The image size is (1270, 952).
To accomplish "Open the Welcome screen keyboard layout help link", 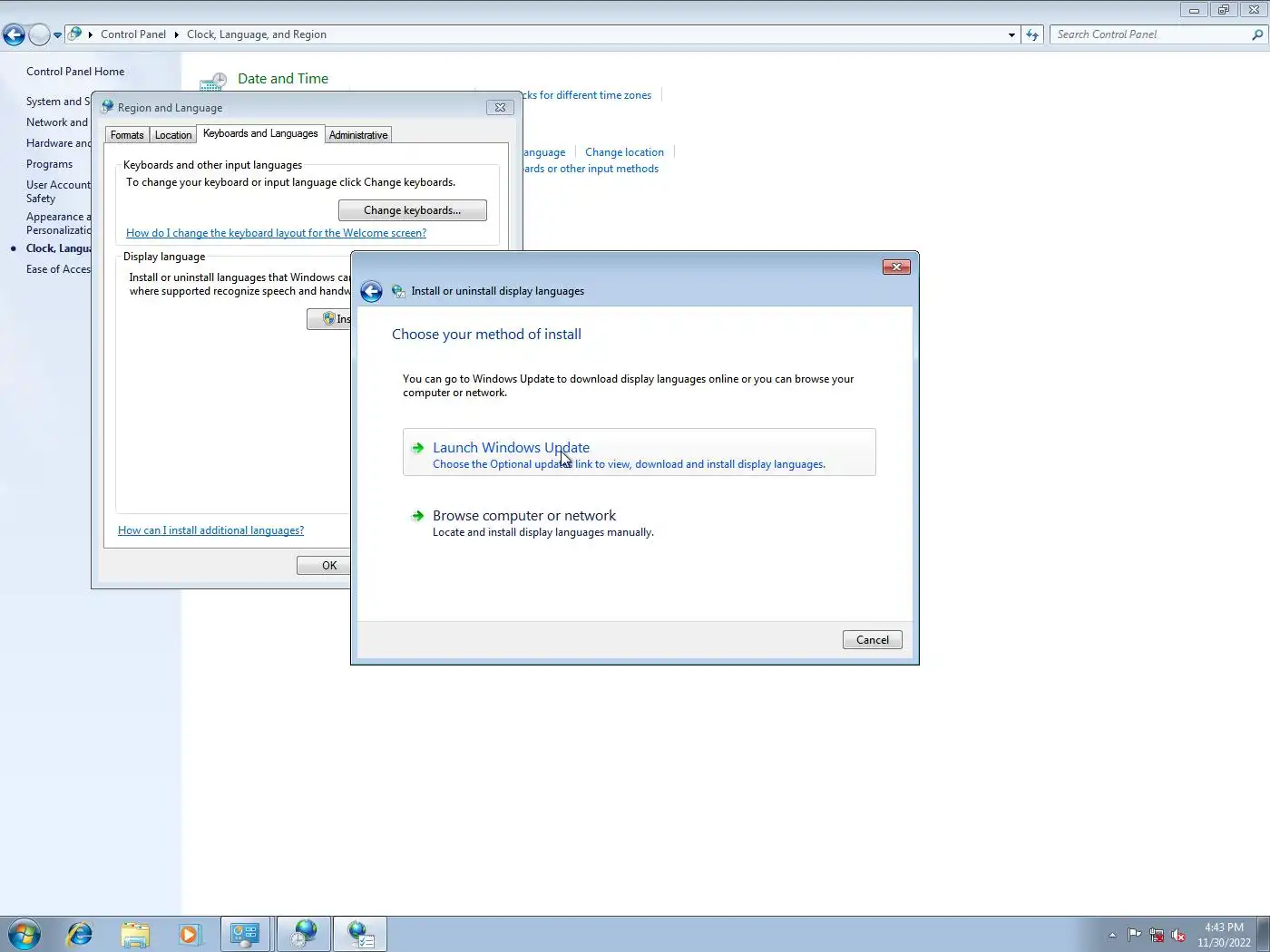I will [276, 233].
